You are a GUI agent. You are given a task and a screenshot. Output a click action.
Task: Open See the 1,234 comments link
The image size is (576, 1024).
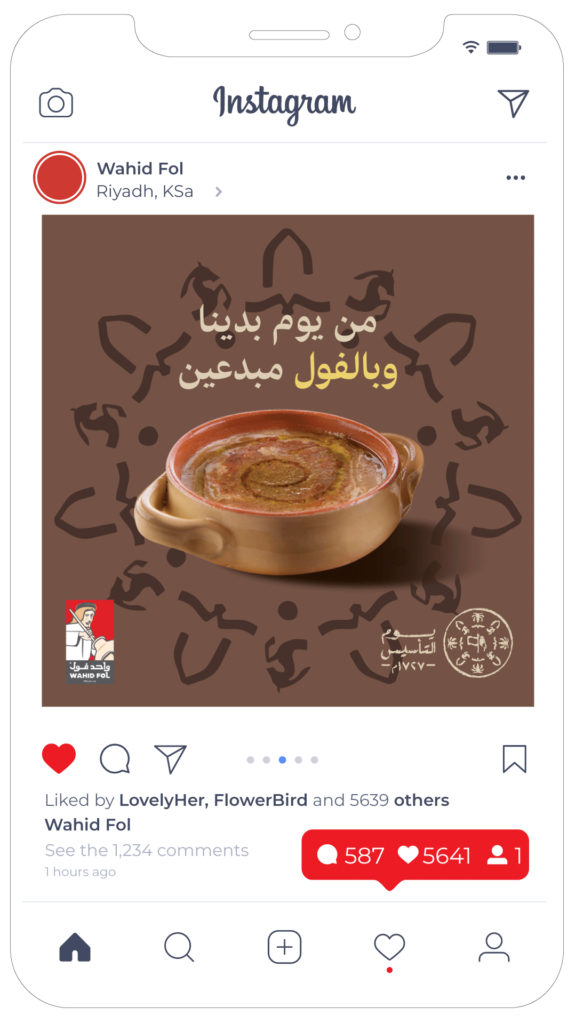(x=147, y=850)
